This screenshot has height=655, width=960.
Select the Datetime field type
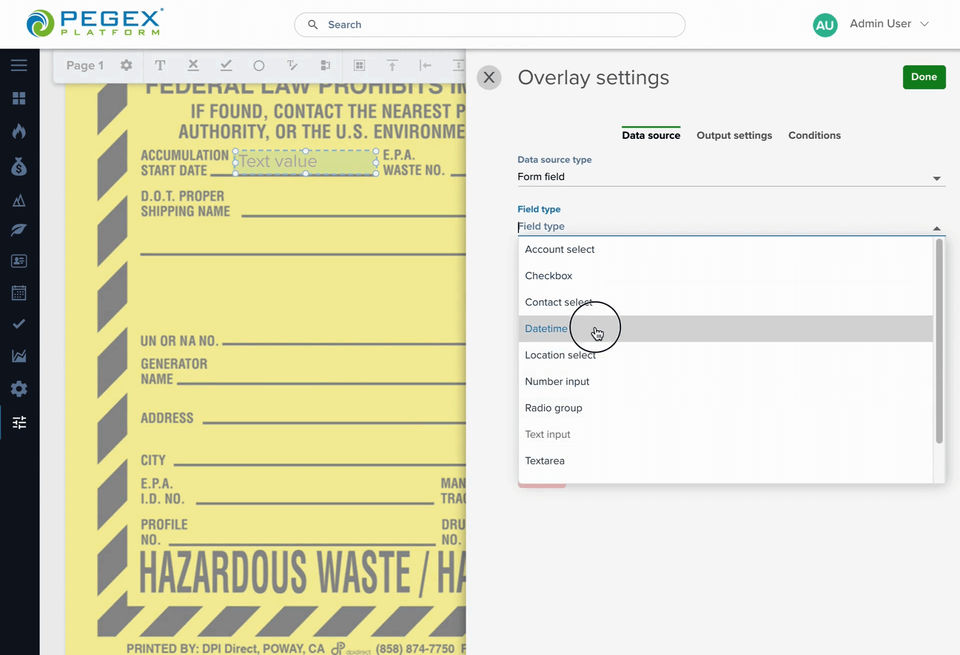click(726, 329)
